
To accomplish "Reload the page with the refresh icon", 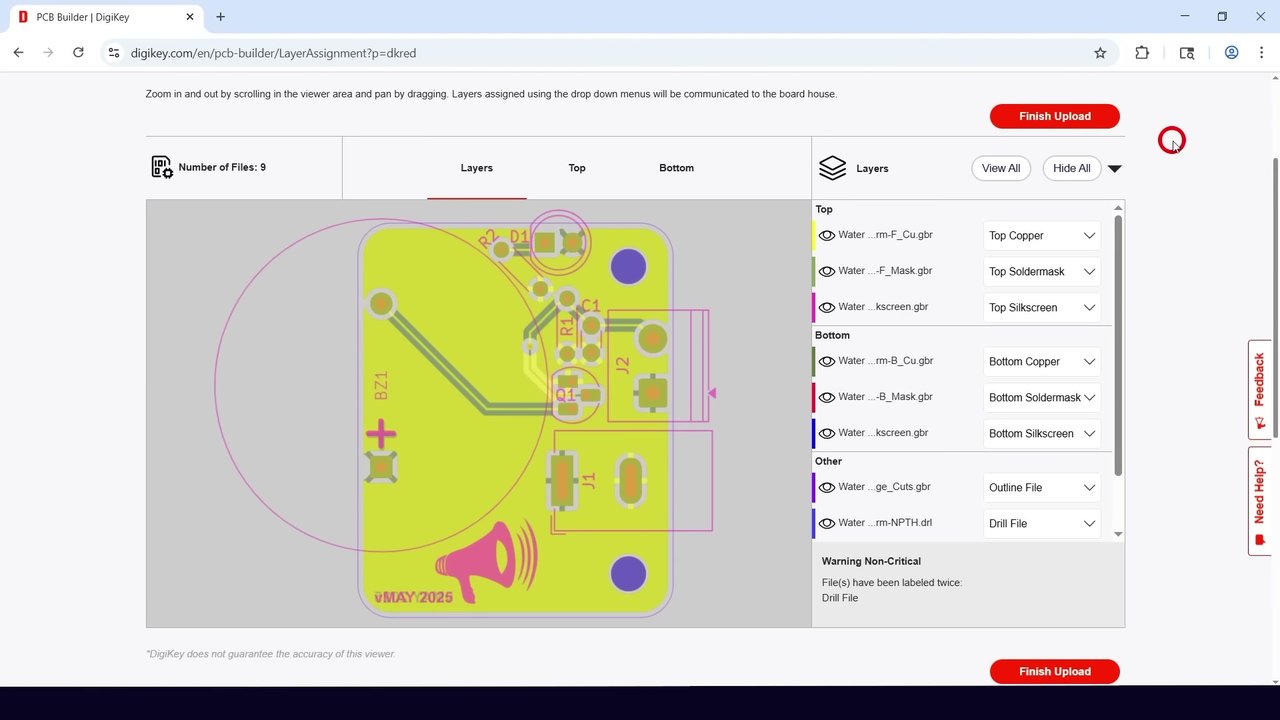I will [78, 53].
